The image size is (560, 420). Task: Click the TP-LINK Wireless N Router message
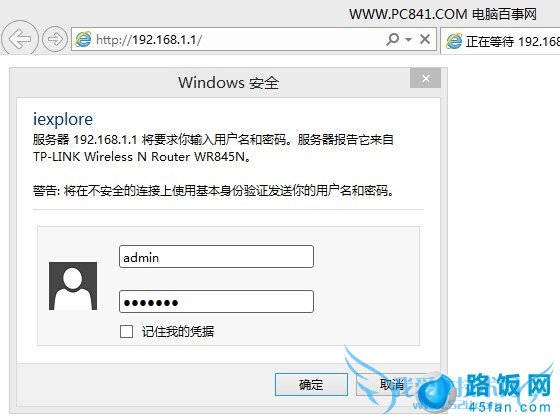coord(141,157)
